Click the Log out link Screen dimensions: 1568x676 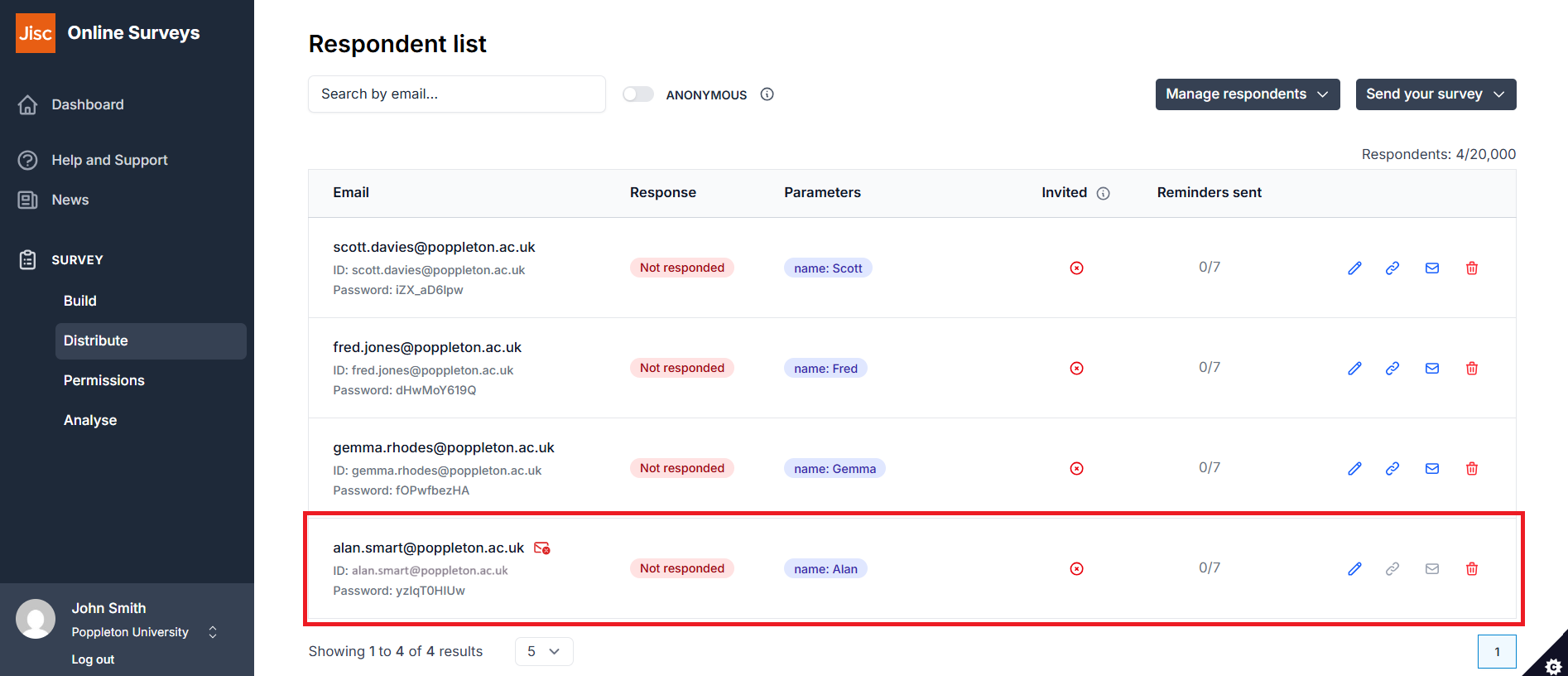(x=93, y=659)
